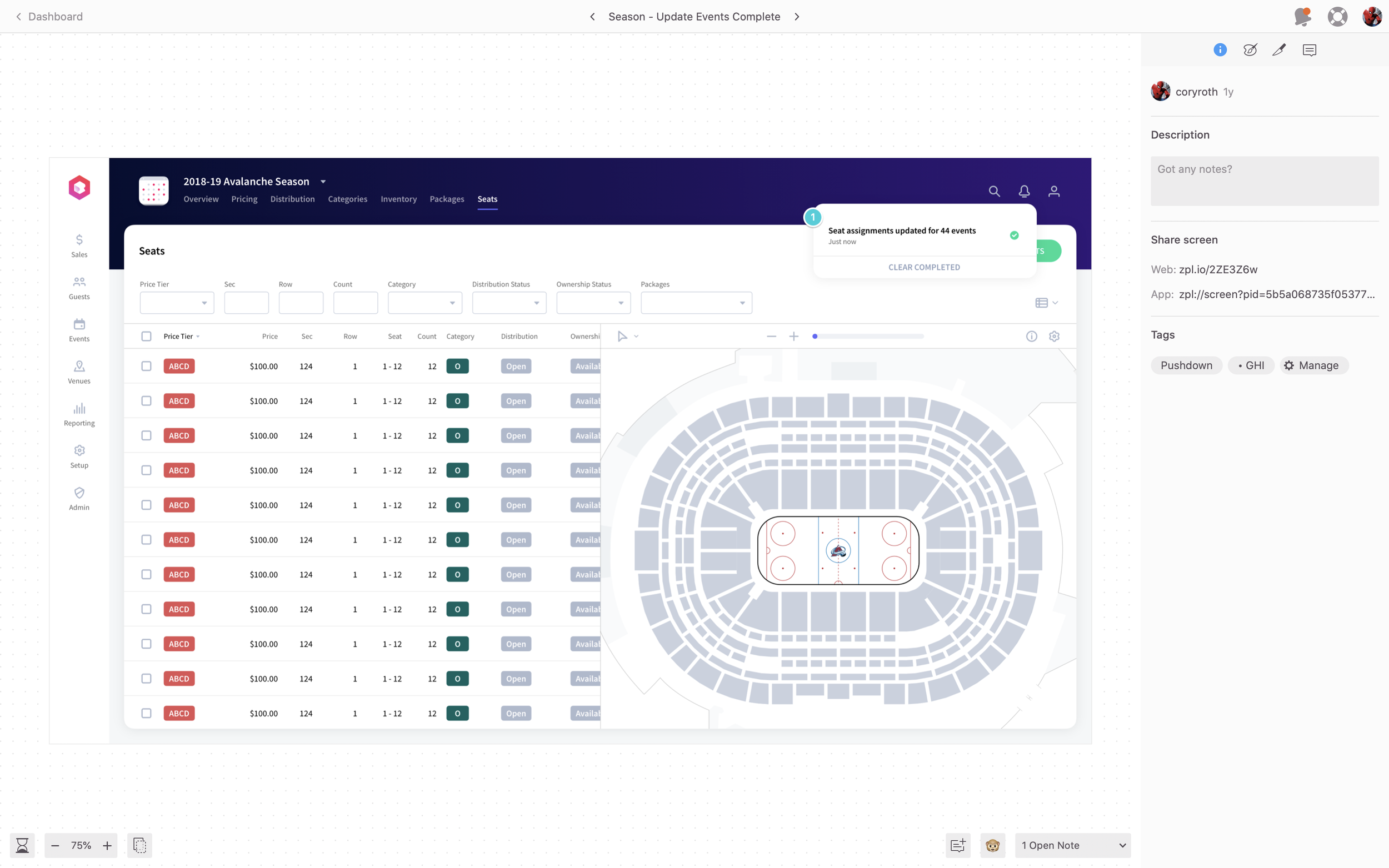This screenshot has width=1389, height=868.
Task: Select the pen annotation icon
Action: click(x=1280, y=50)
